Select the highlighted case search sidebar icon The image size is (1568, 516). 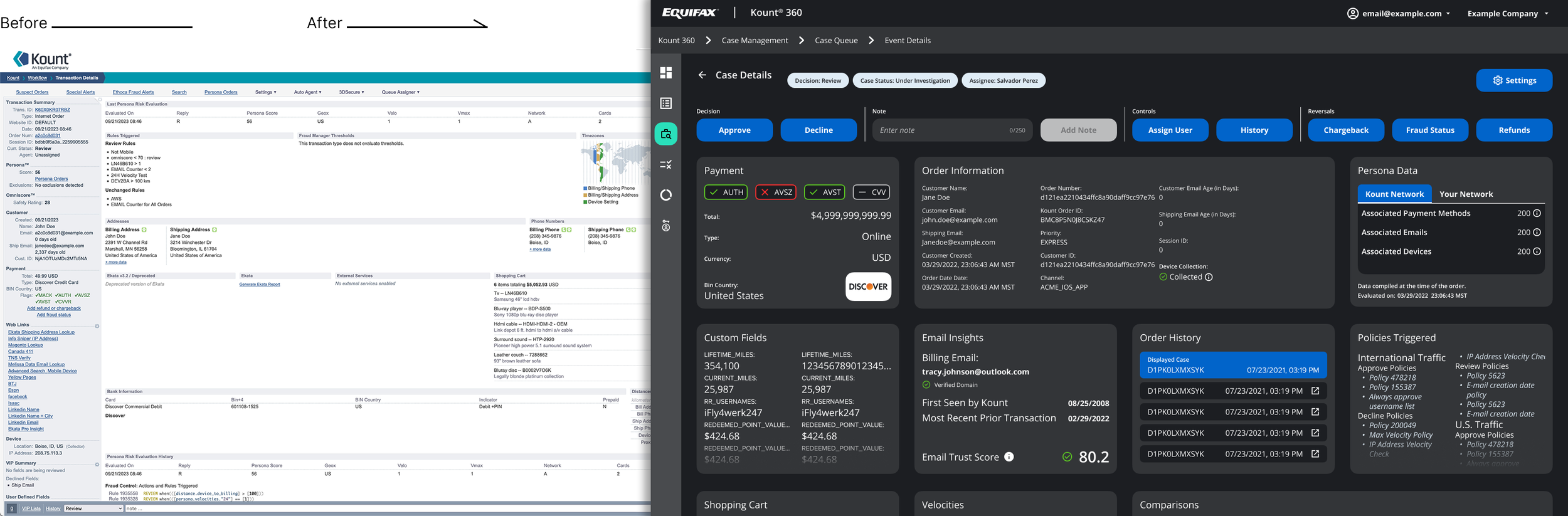click(666, 134)
